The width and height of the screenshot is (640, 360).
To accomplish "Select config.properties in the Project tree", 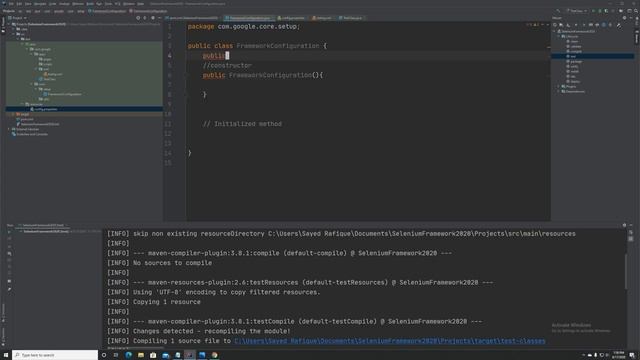I will pos(84,109).
